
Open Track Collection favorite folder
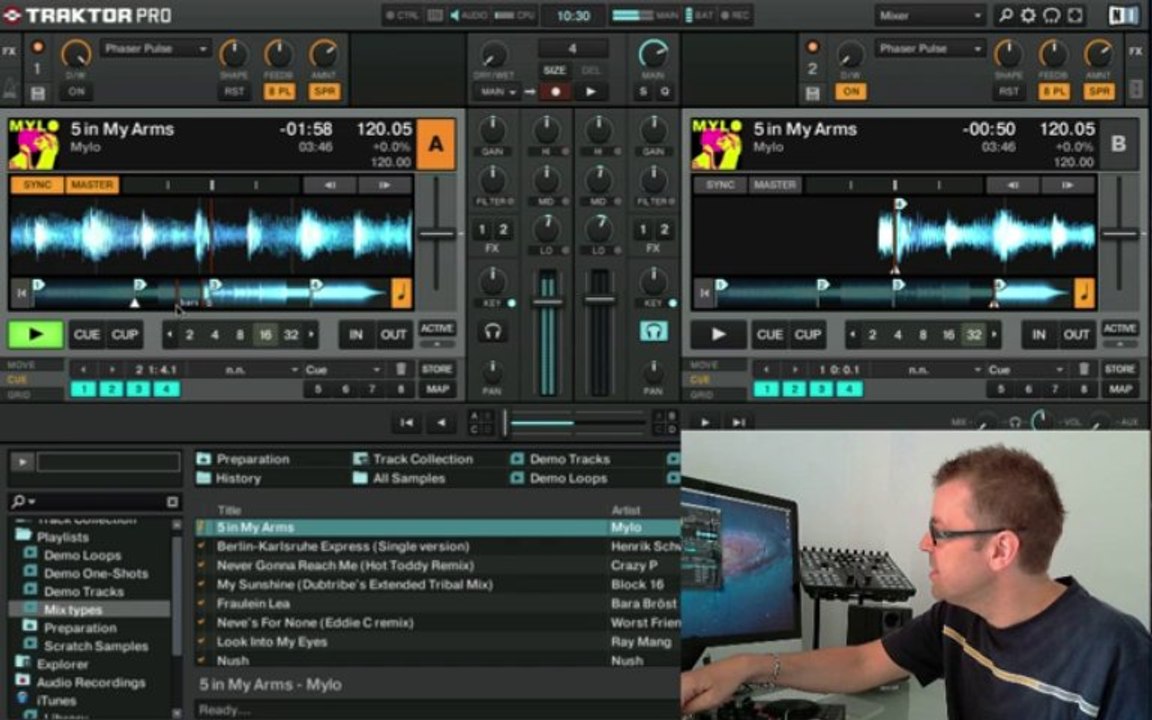coord(414,459)
